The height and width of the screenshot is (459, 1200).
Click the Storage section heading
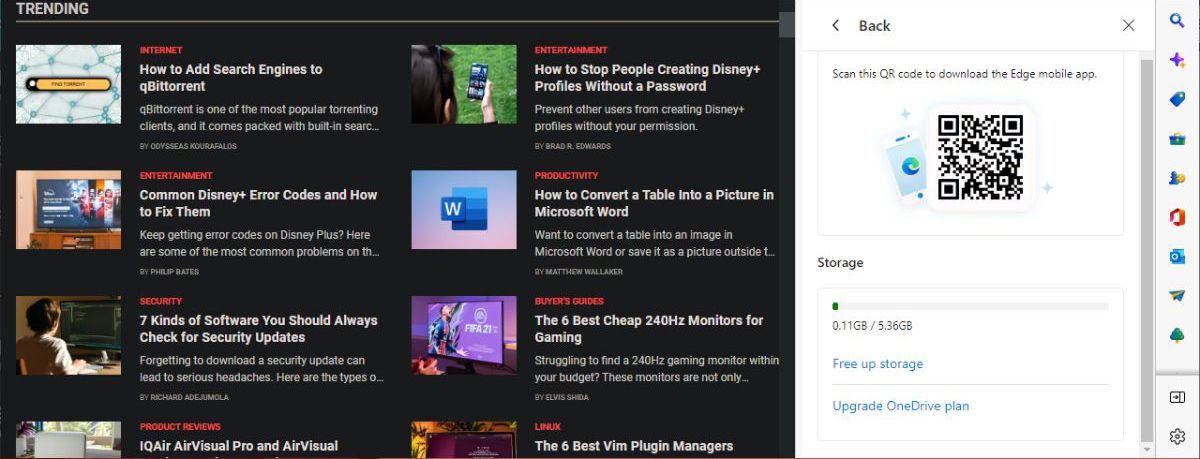(x=840, y=263)
